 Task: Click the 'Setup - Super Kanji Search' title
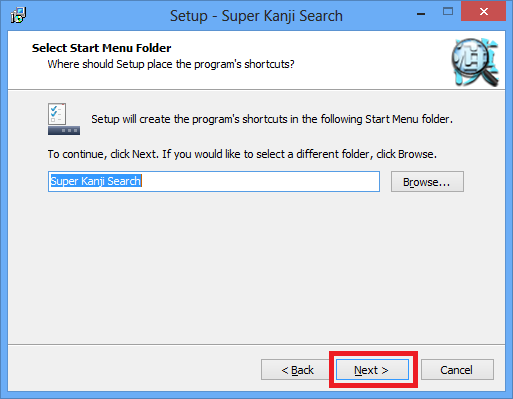click(256, 16)
